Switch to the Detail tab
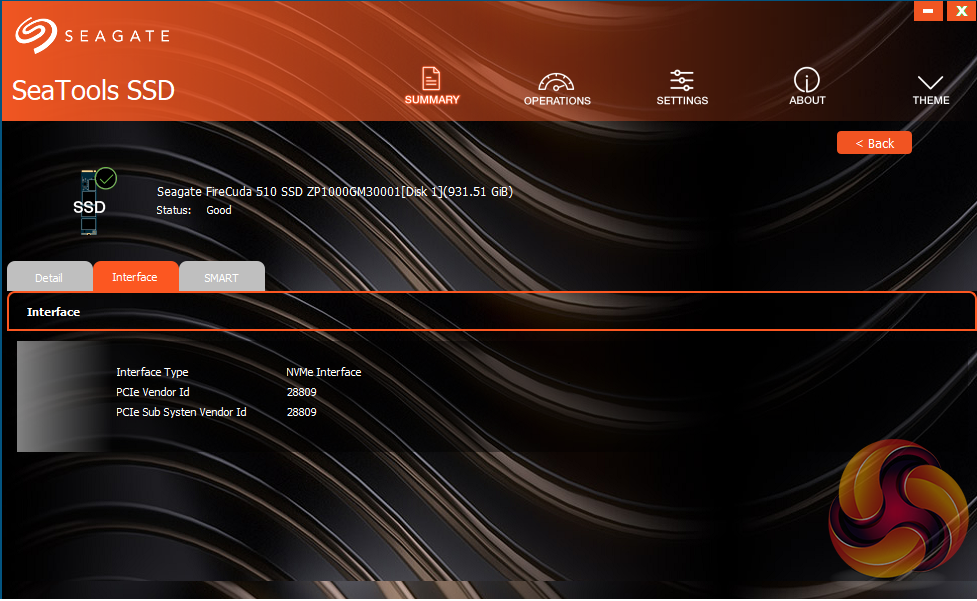Image resolution: width=977 pixels, height=601 pixels. [49, 277]
